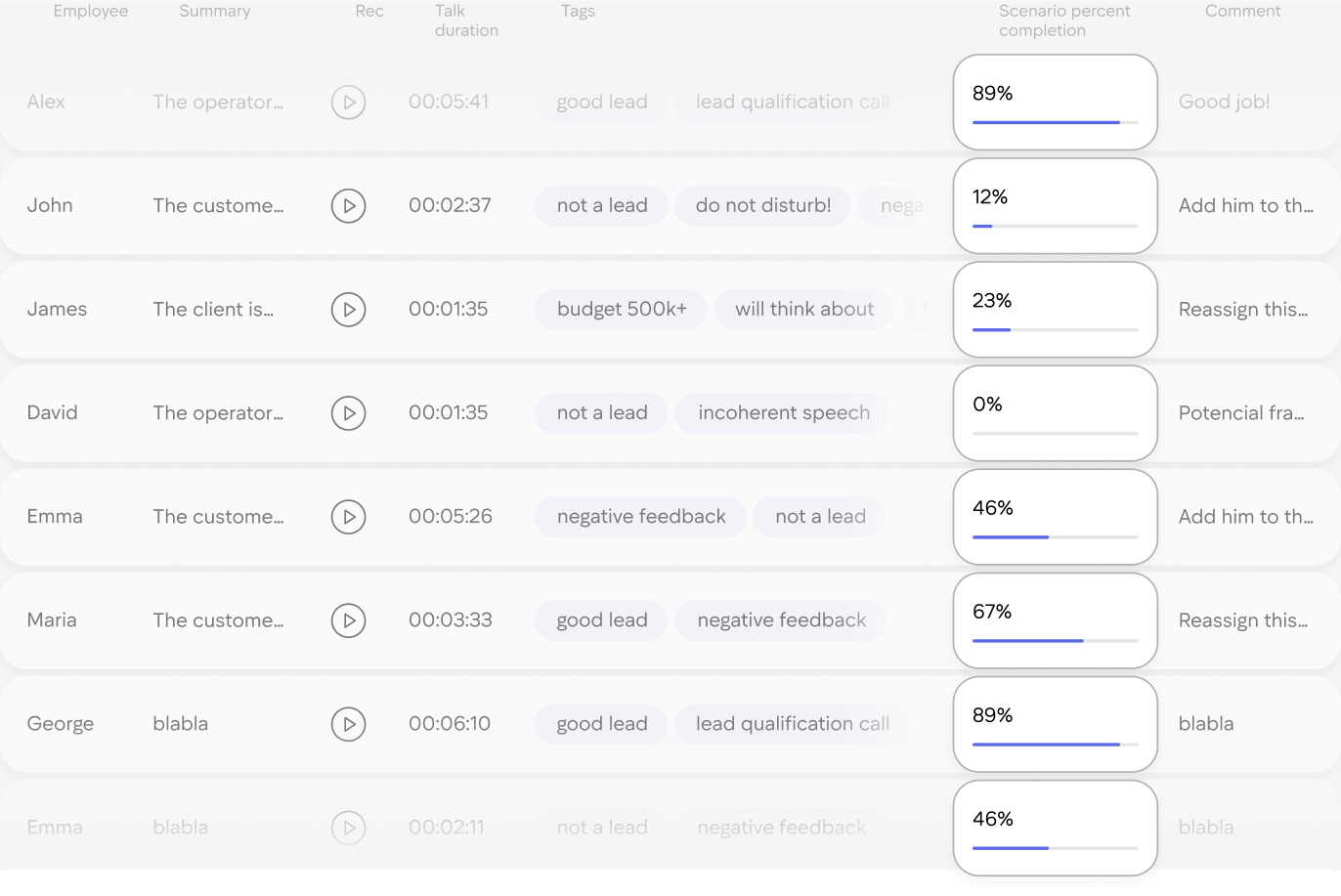Select employee name George
The height and width of the screenshot is (896, 1341).
[x=61, y=724]
